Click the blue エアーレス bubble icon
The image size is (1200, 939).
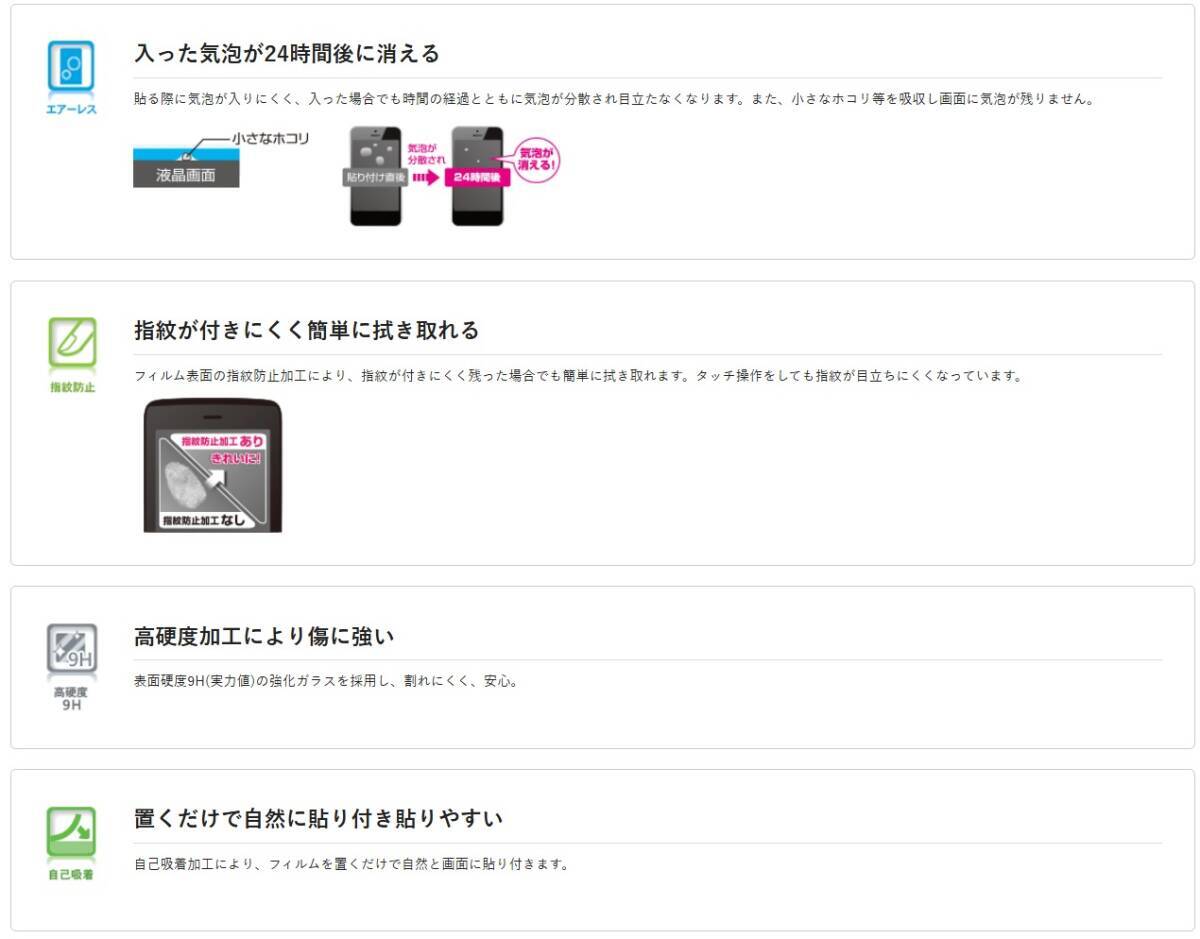coord(71,66)
